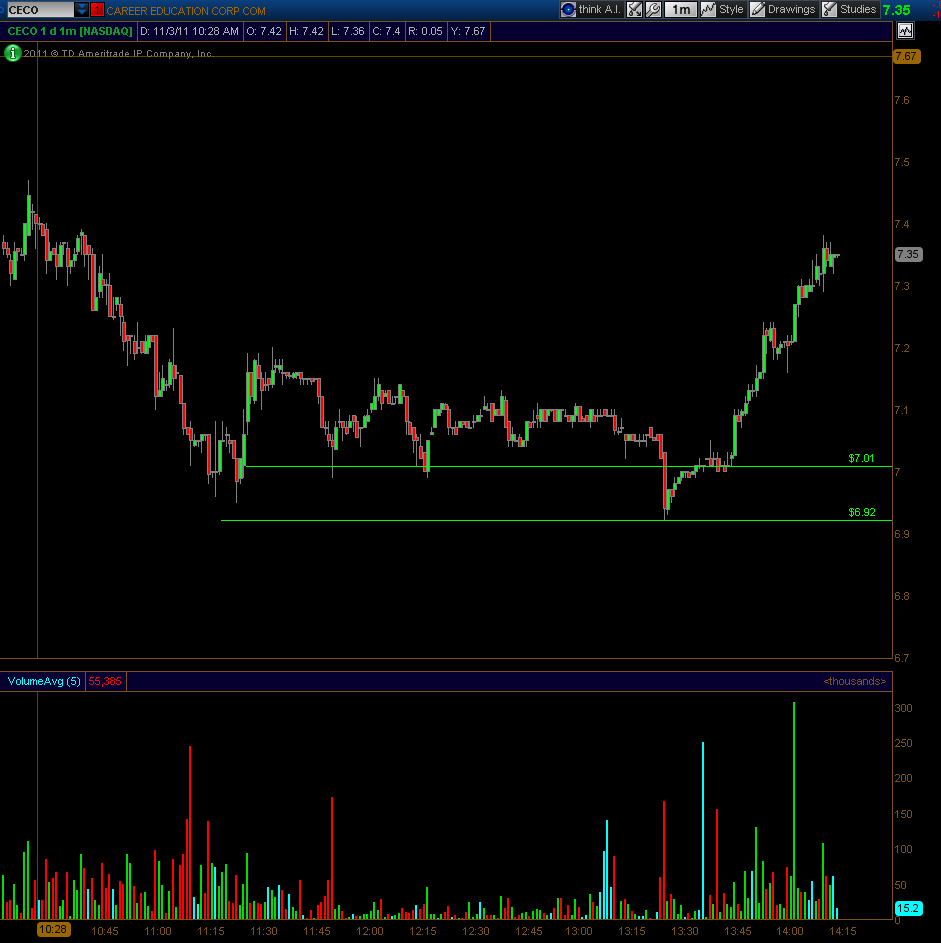Viewport: 941px width, 943px height.
Task: Click the 7.67 price bubble on axis
Action: pos(906,57)
